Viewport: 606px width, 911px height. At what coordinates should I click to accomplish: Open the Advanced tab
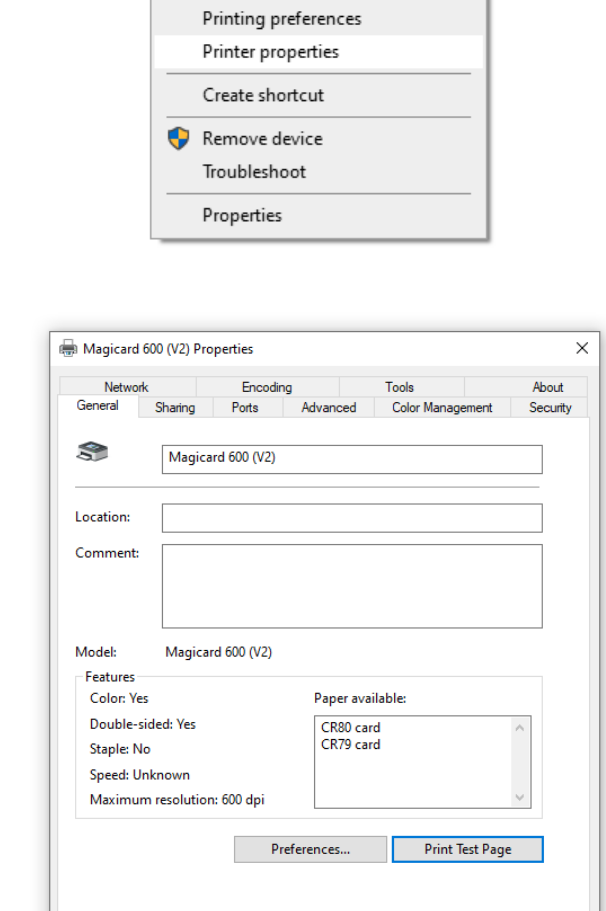[x=329, y=408]
